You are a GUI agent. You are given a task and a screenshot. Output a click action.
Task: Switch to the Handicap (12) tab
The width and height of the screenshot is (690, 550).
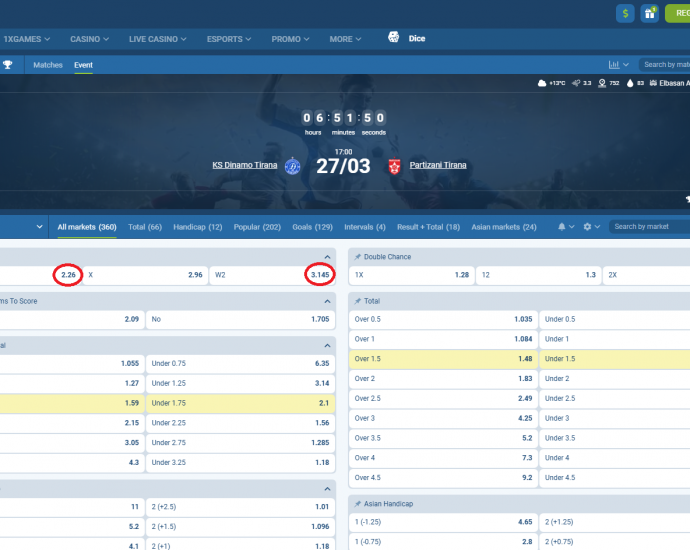point(198,227)
